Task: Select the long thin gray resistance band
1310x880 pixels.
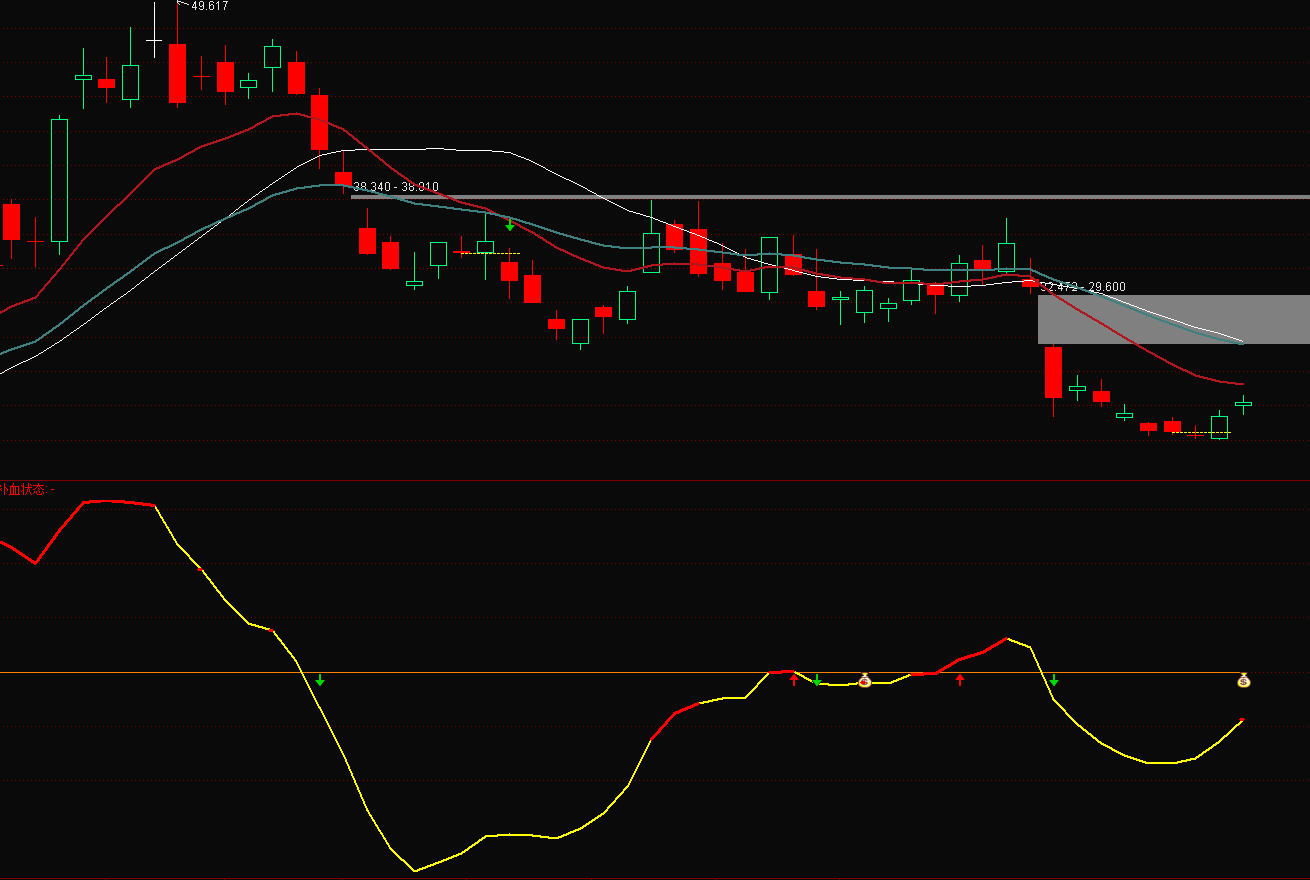Action: click(830, 197)
